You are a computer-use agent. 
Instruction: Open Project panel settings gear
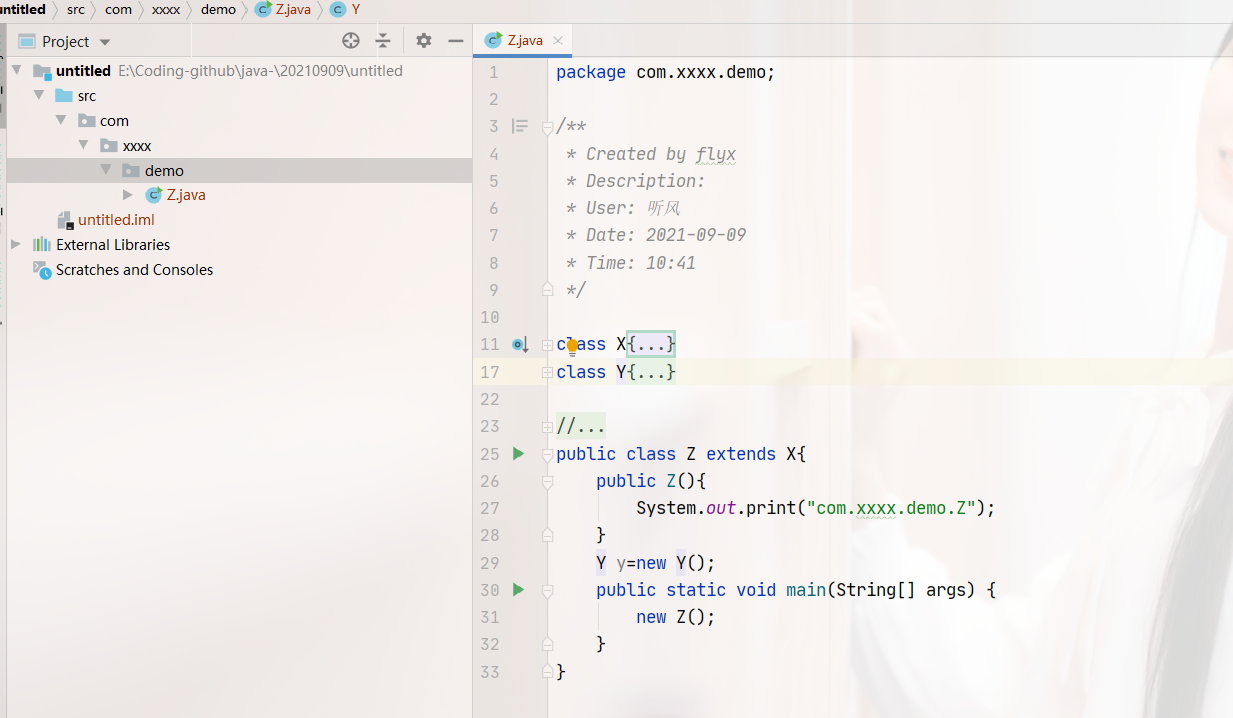[424, 41]
